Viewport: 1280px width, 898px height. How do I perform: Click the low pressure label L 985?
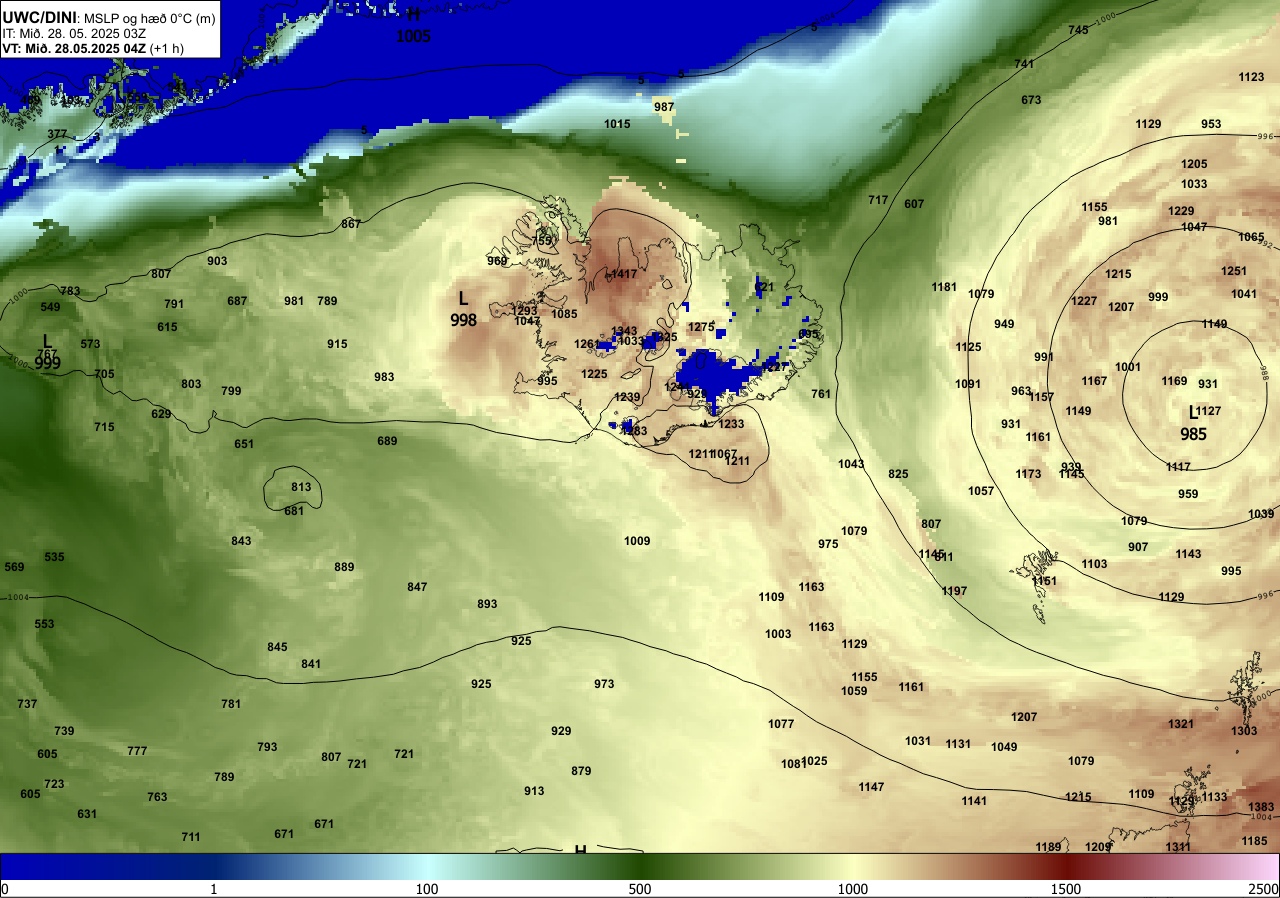tap(1193, 424)
